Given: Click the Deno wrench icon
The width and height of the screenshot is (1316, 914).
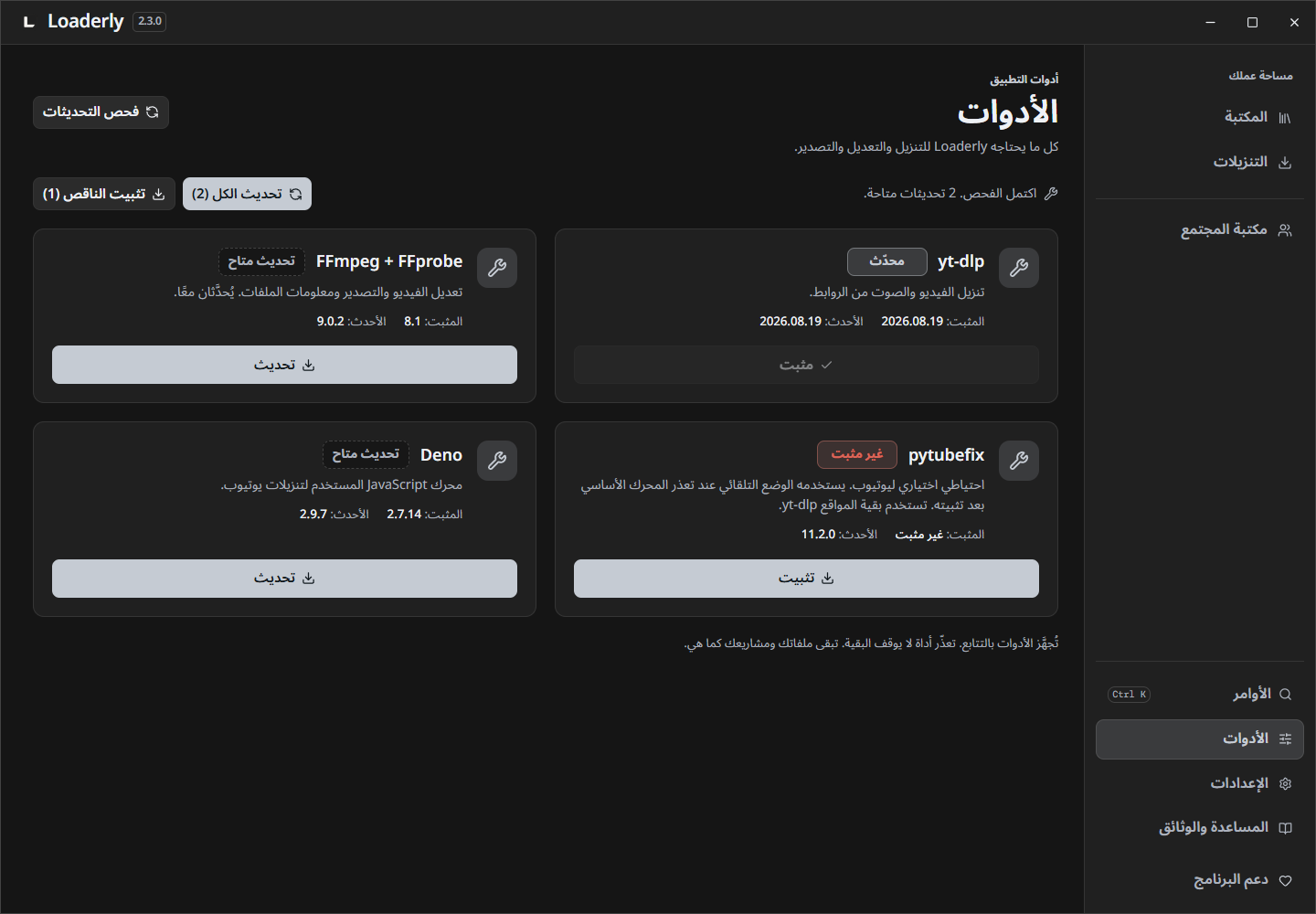Looking at the screenshot, I should 497,461.
